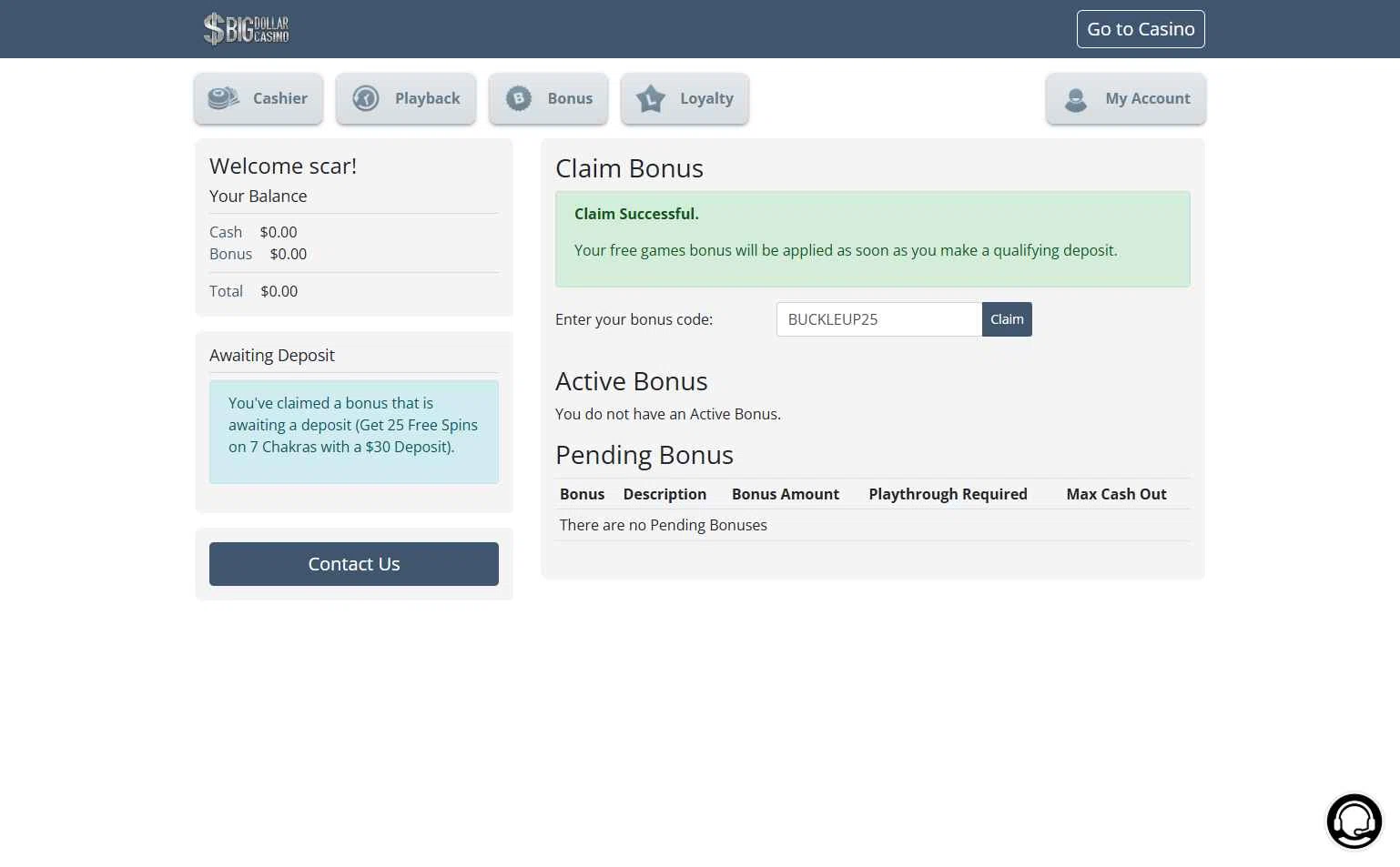Open the live chat headset icon

pos(1354,821)
